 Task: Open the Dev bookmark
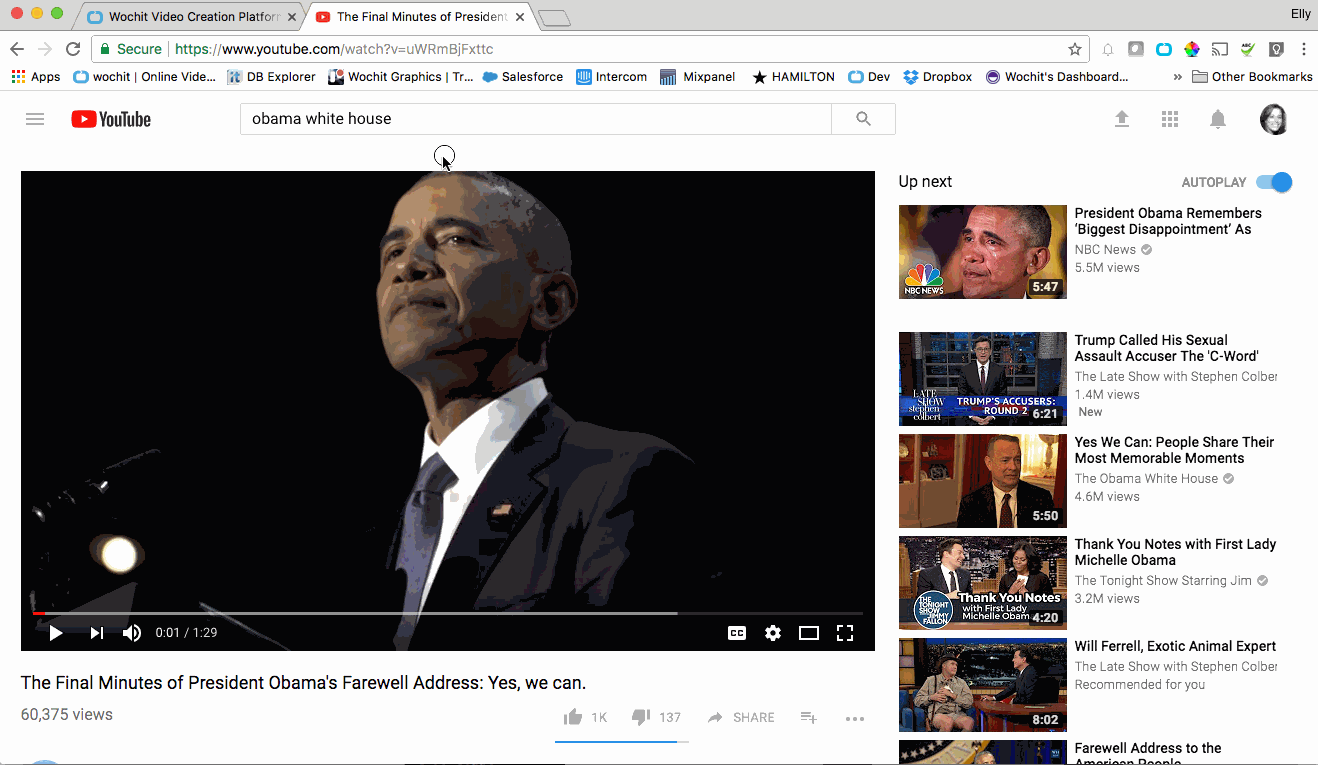pos(869,77)
